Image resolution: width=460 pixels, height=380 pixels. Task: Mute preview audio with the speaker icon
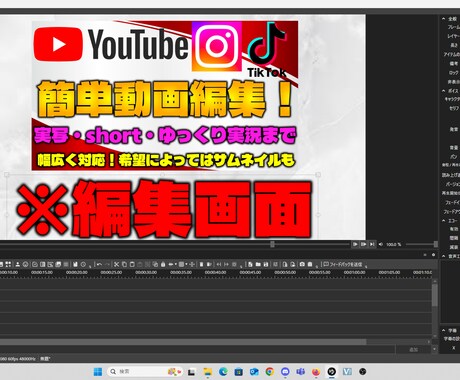[x=381, y=244]
